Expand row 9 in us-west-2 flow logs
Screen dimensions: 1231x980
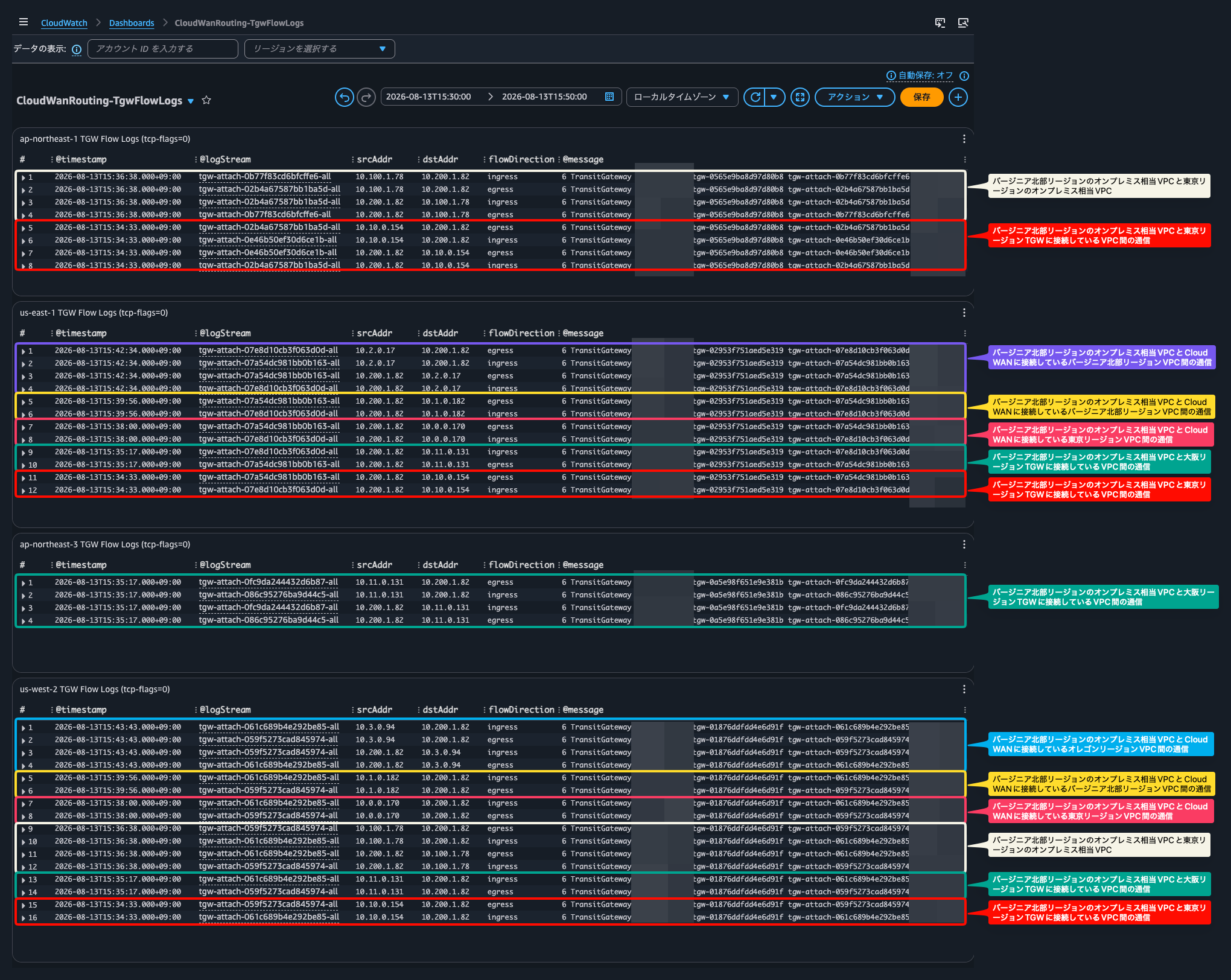(24, 830)
